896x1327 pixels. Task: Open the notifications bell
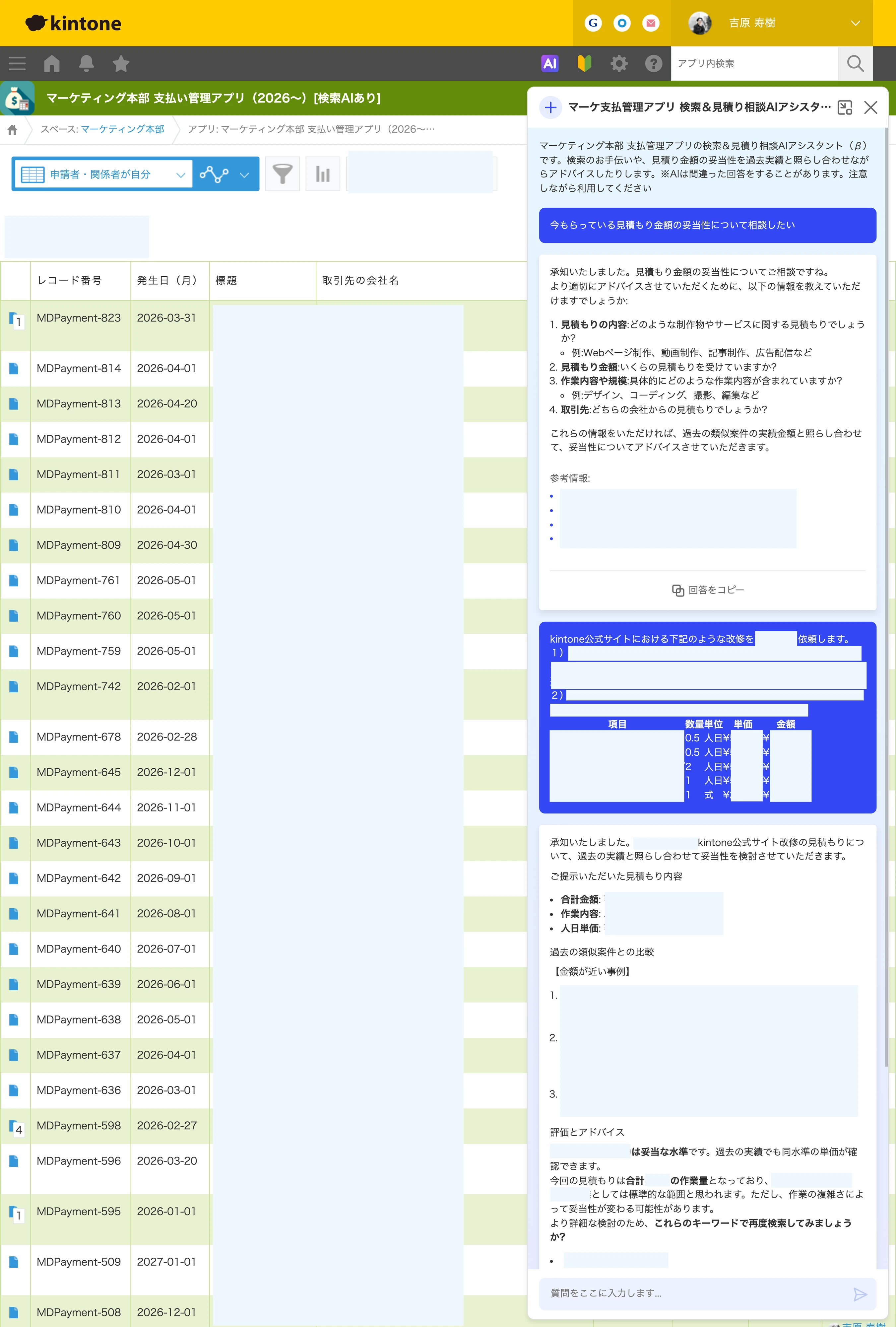[x=86, y=63]
